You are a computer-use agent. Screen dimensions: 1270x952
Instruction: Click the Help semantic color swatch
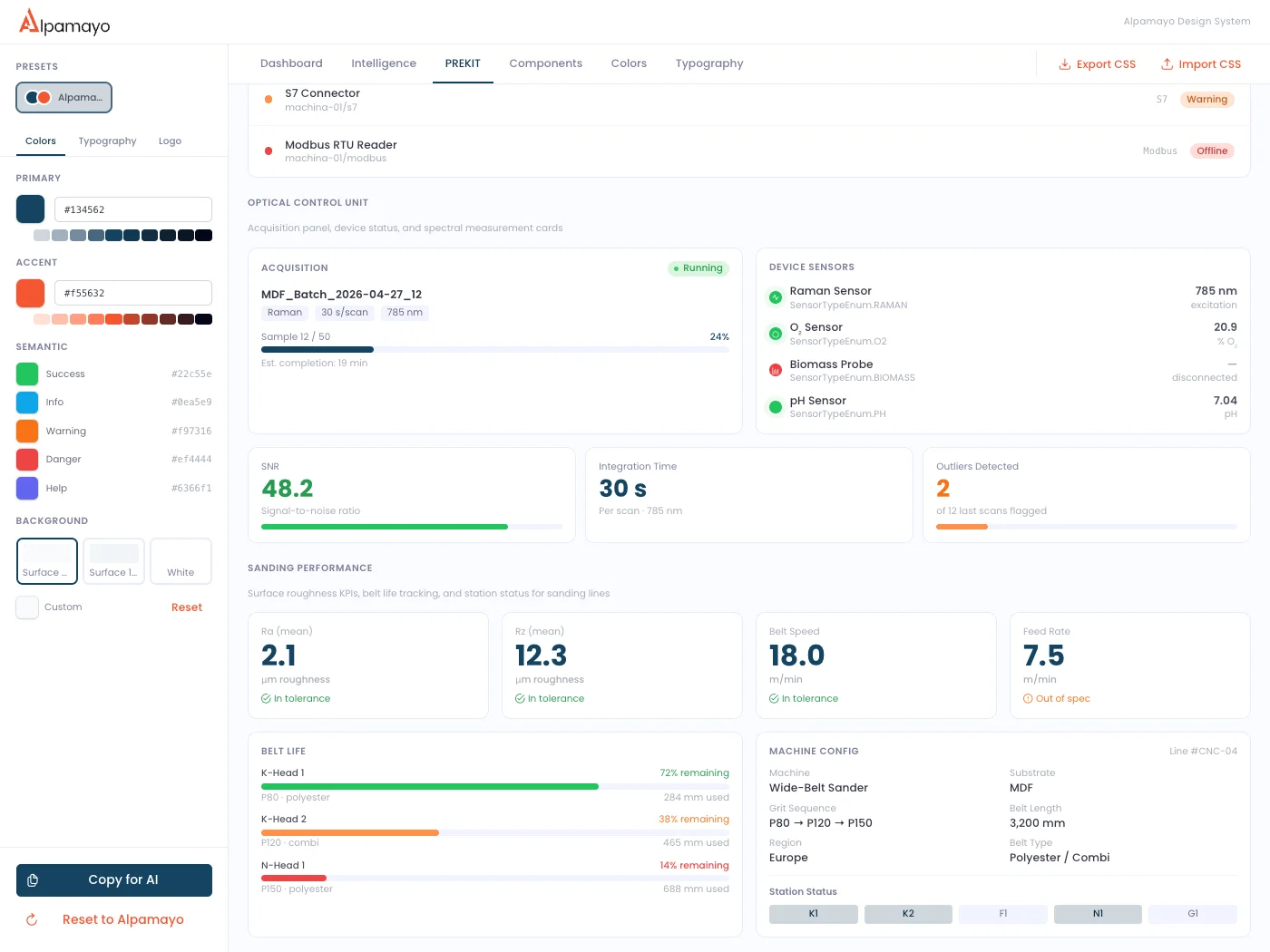click(27, 488)
